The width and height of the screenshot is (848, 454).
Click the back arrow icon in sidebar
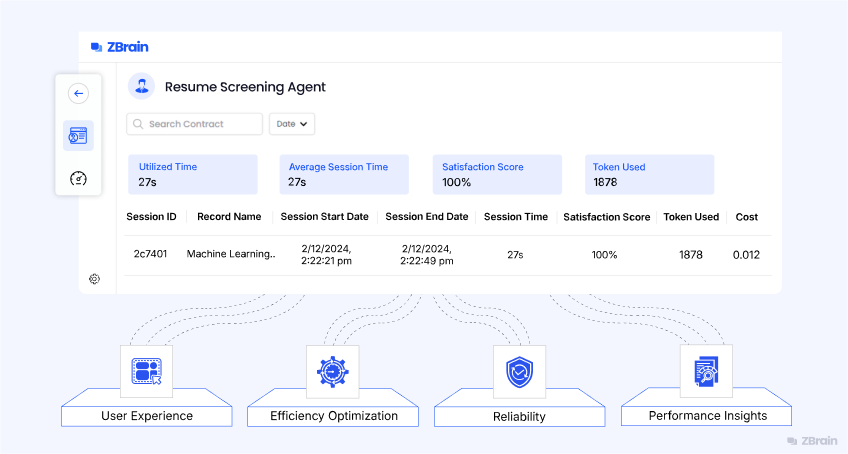tap(78, 94)
